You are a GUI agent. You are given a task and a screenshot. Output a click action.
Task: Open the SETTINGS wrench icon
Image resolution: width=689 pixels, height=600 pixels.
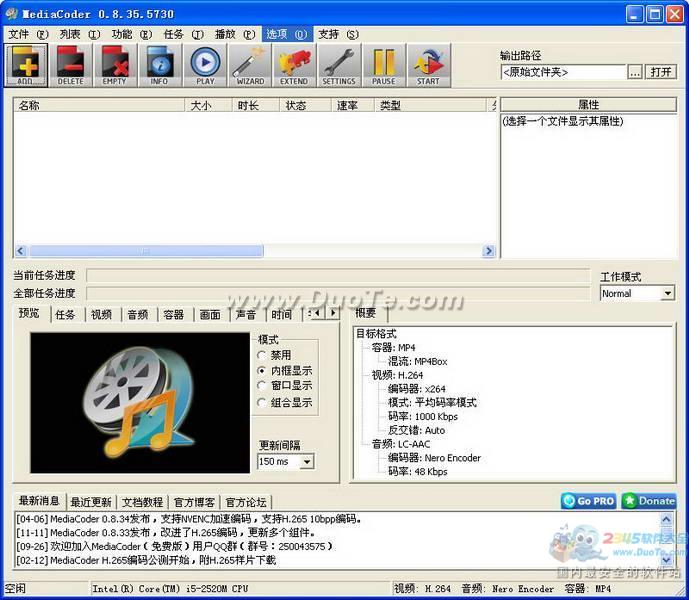[339, 65]
